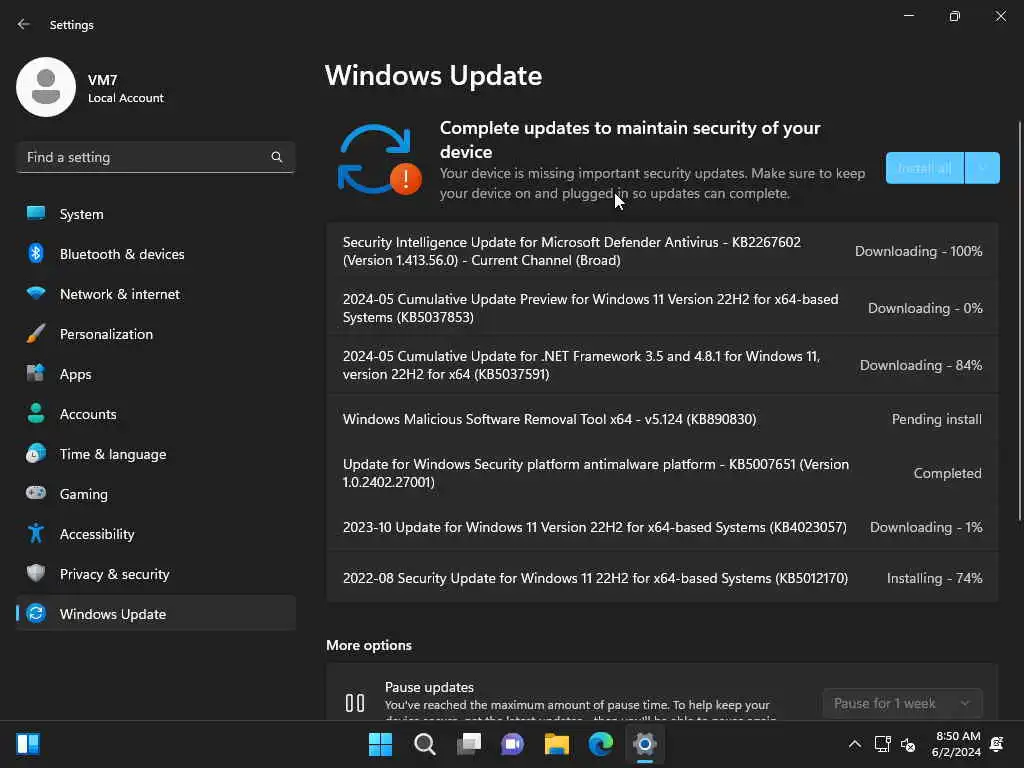Launch Microsoft Edge from taskbar
Screen dimensions: 1024x768
(x=600, y=744)
